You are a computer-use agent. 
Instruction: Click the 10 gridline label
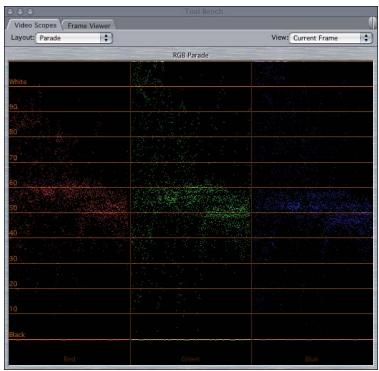pyautogui.click(x=13, y=309)
